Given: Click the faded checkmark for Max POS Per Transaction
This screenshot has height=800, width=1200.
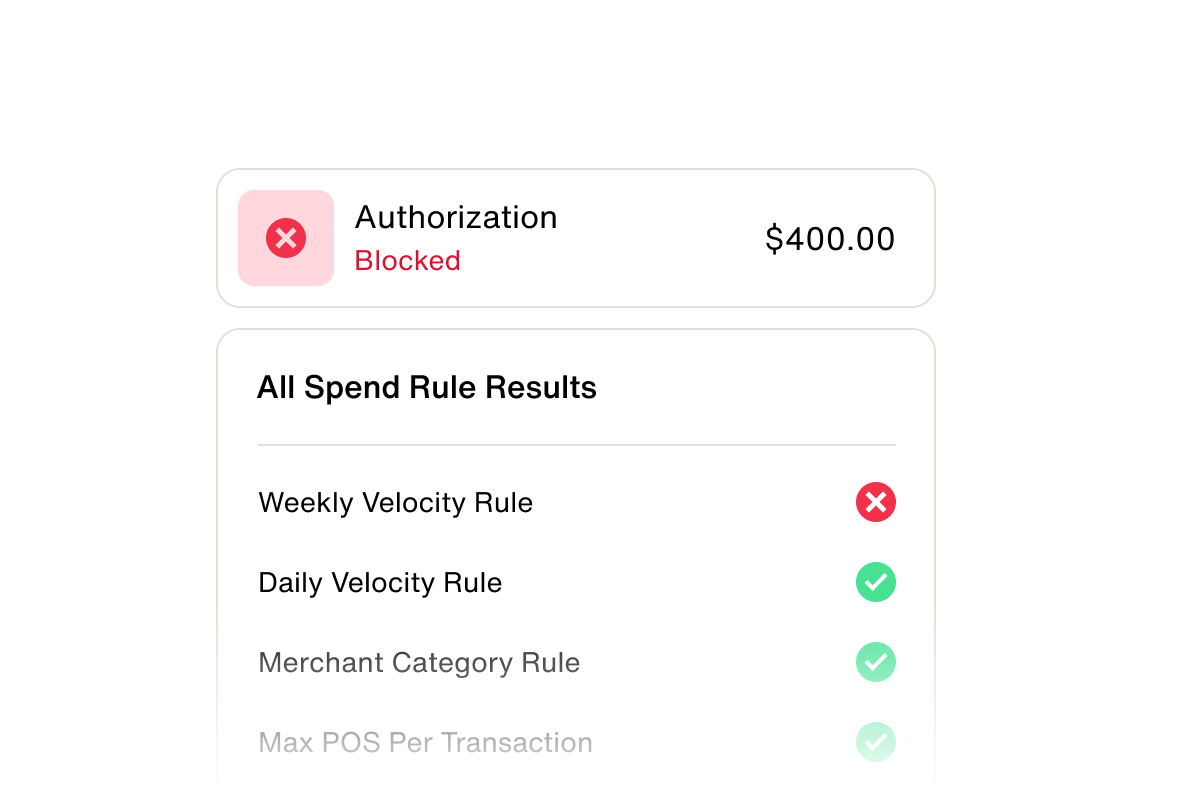Looking at the screenshot, I should point(875,742).
